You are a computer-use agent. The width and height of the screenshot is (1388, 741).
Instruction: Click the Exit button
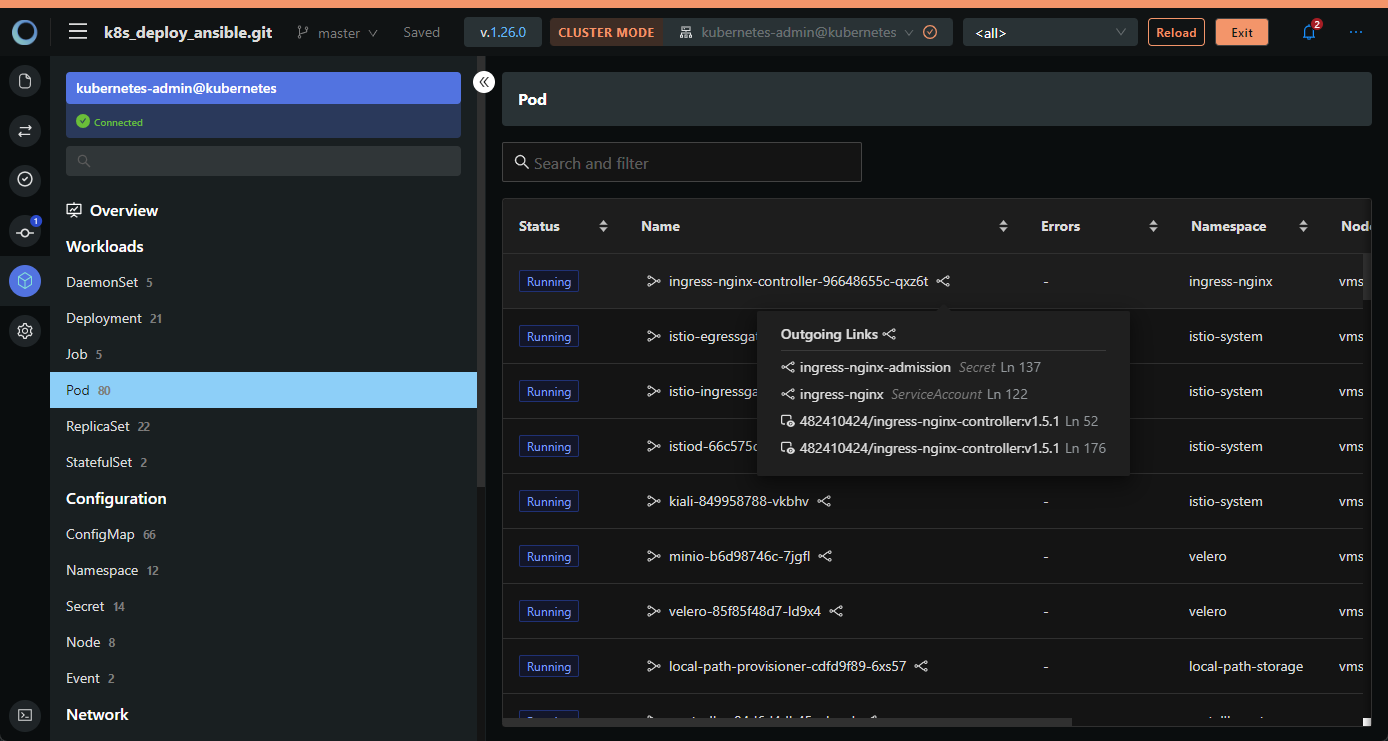click(1242, 32)
